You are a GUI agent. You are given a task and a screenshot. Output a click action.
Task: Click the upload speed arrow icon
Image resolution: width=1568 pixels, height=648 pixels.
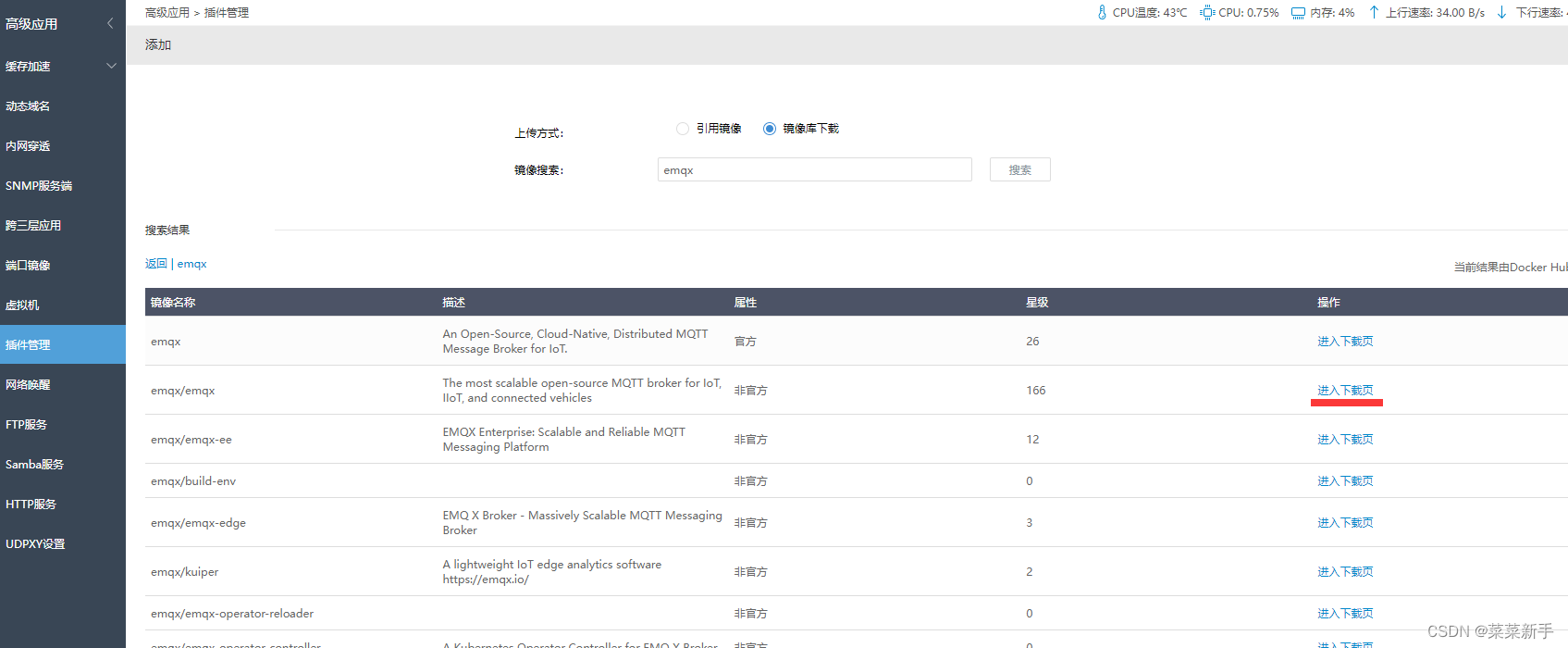(x=1374, y=12)
